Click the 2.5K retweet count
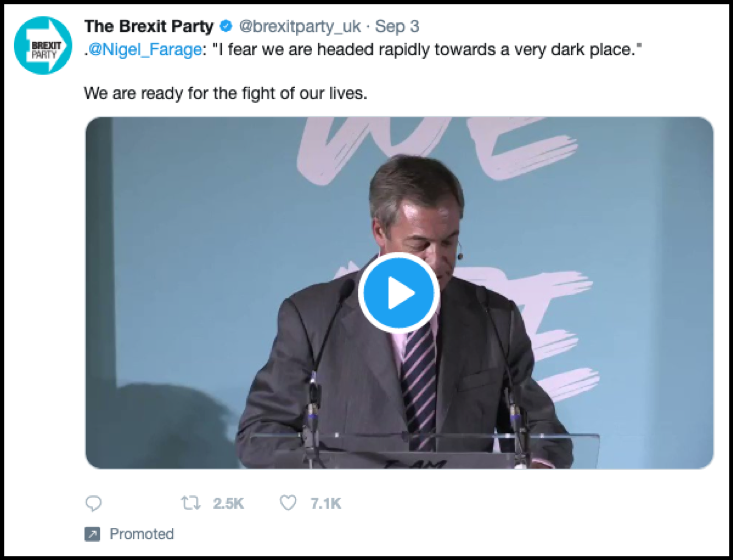This screenshot has width=733, height=560. coord(229,503)
